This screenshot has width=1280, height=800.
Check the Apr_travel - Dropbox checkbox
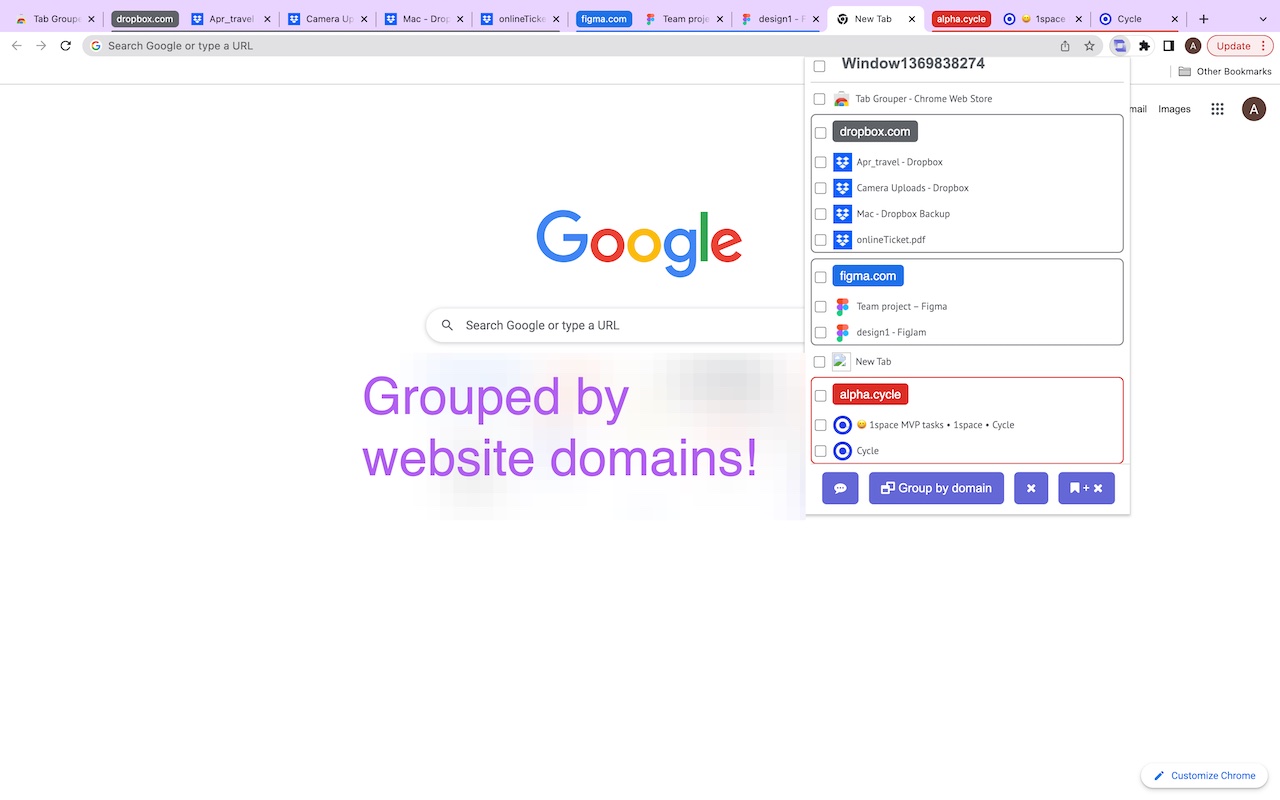[x=820, y=162]
